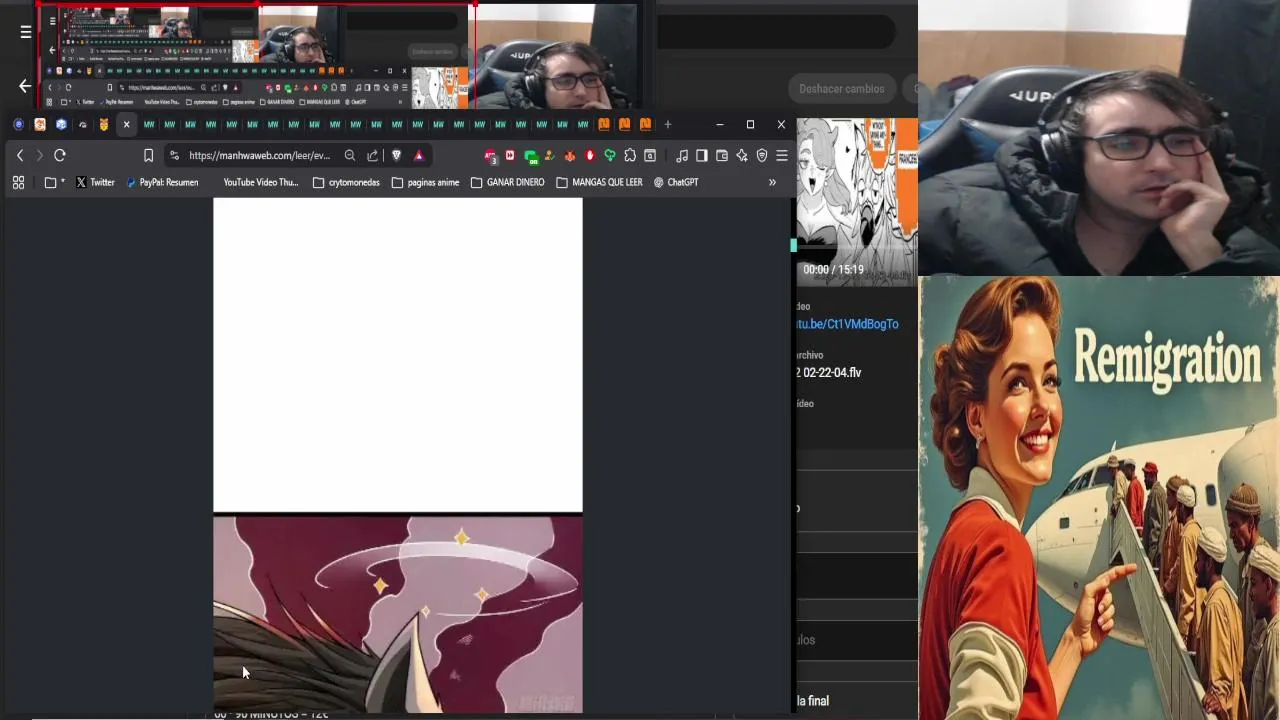This screenshot has height=720, width=1280.
Task: Share this page via the share icon
Action: tap(373, 155)
